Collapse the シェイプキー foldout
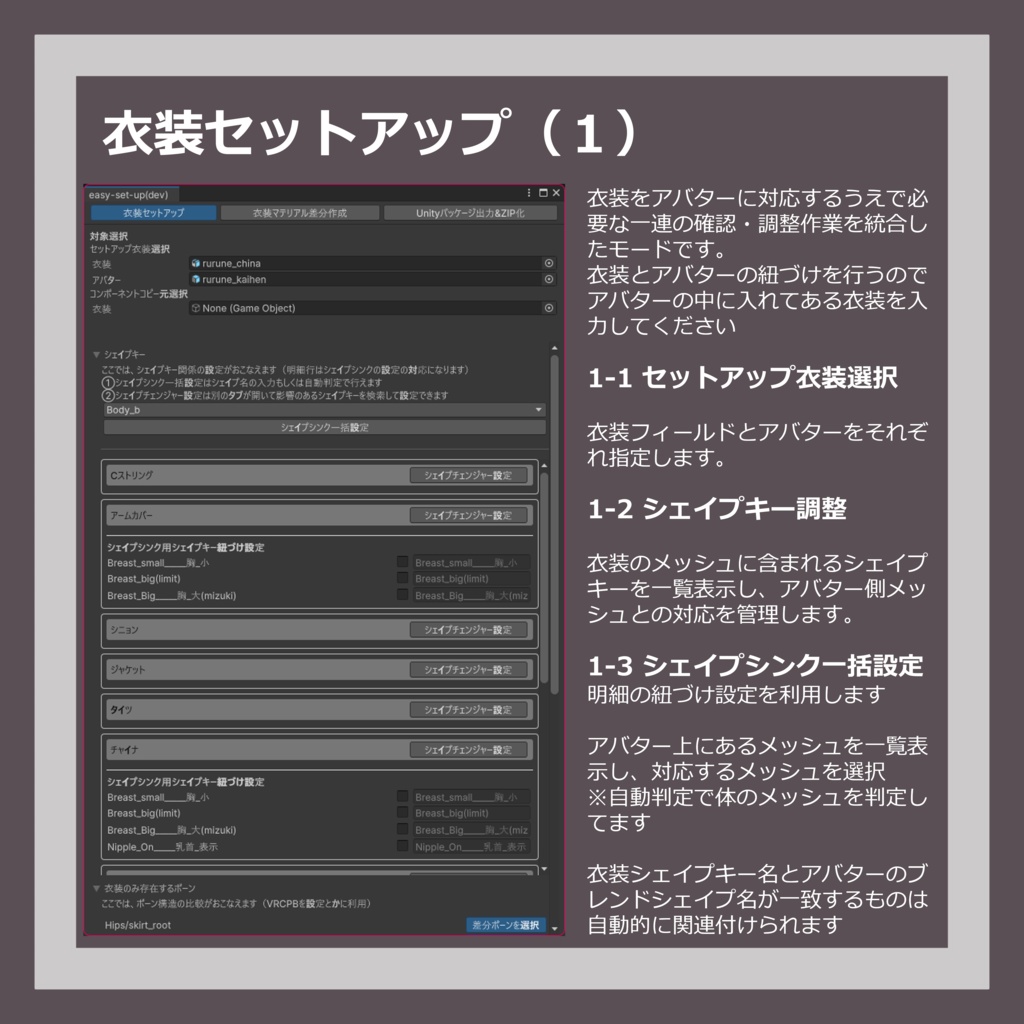 pyautogui.click(x=98, y=352)
